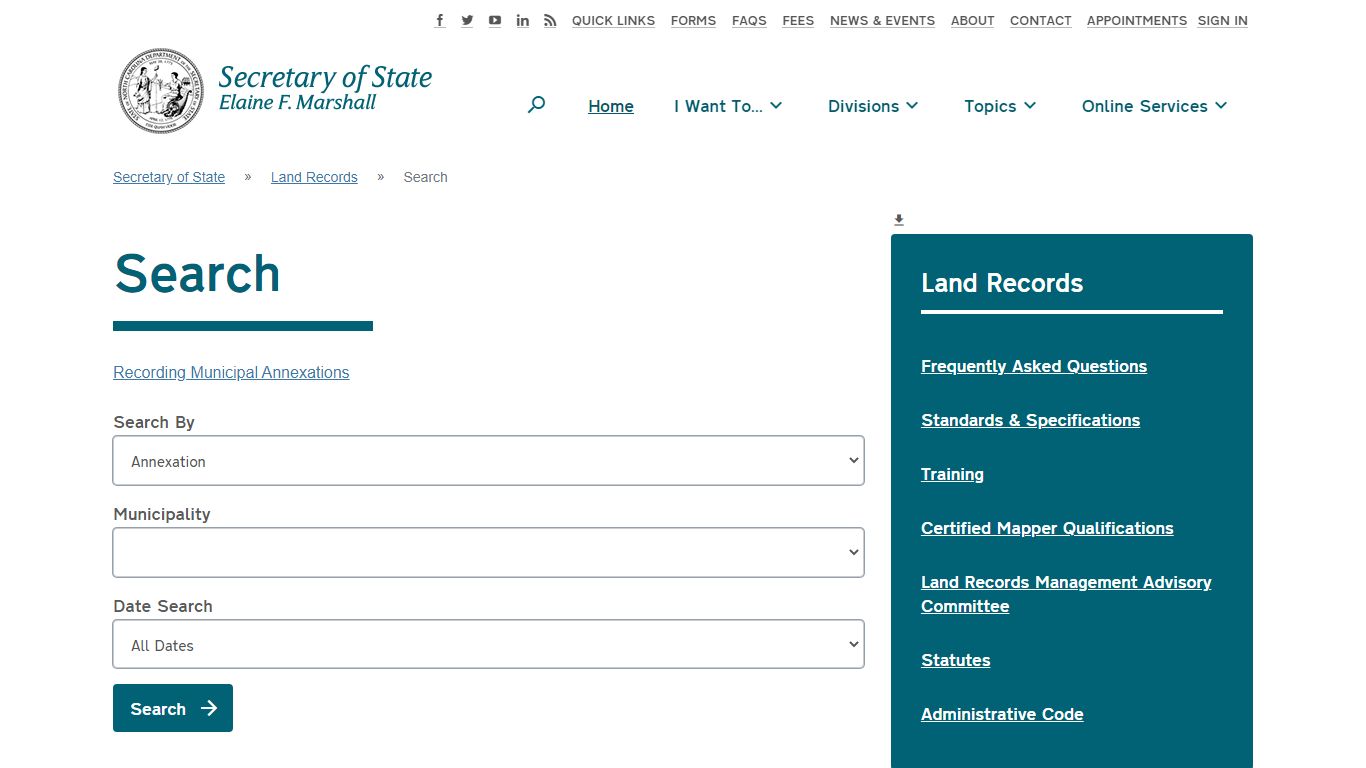Expand the I Want To menu
This screenshot has width=1366, height=768.
coord(728,106)
